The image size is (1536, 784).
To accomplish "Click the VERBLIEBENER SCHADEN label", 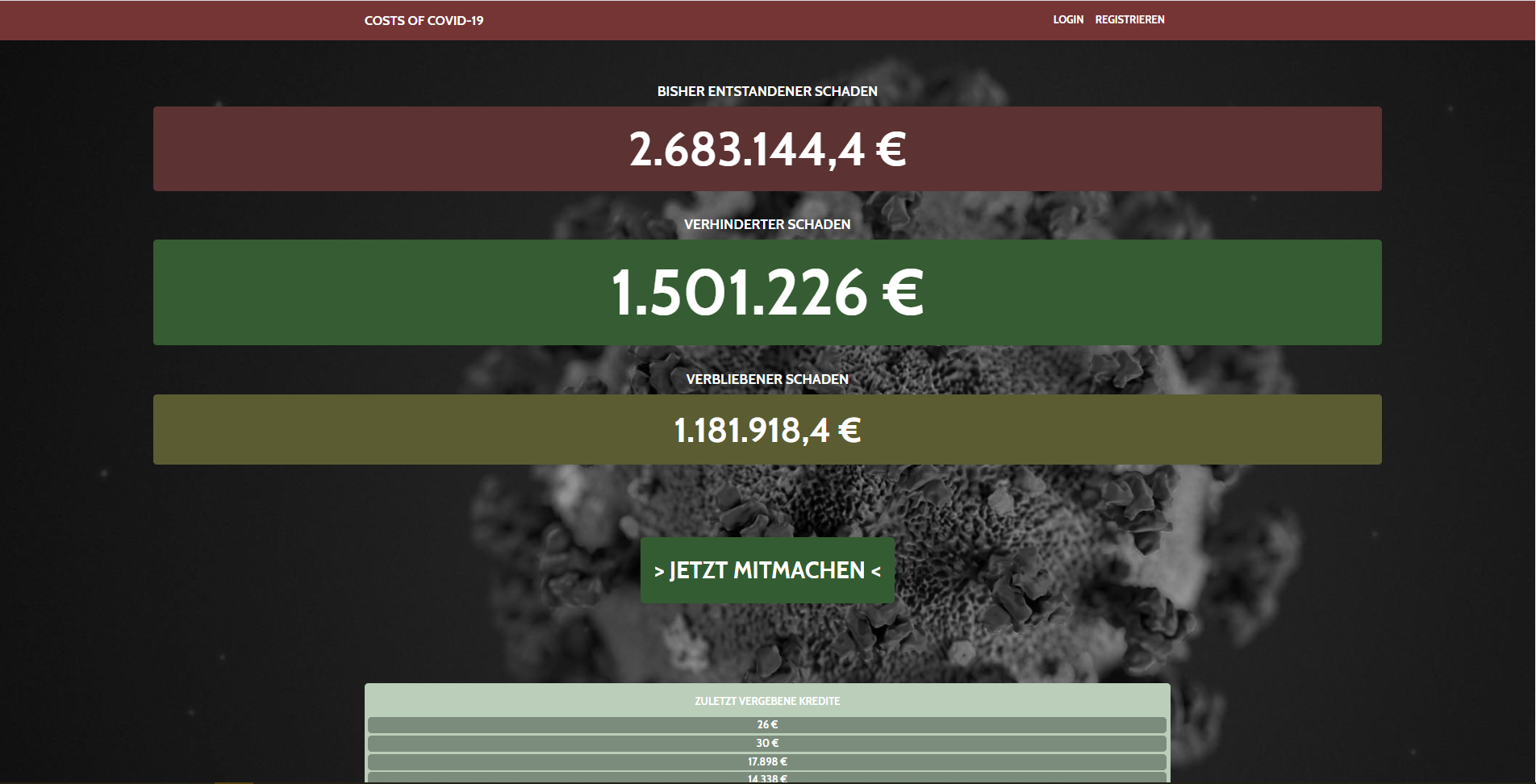I will (767, 379).
